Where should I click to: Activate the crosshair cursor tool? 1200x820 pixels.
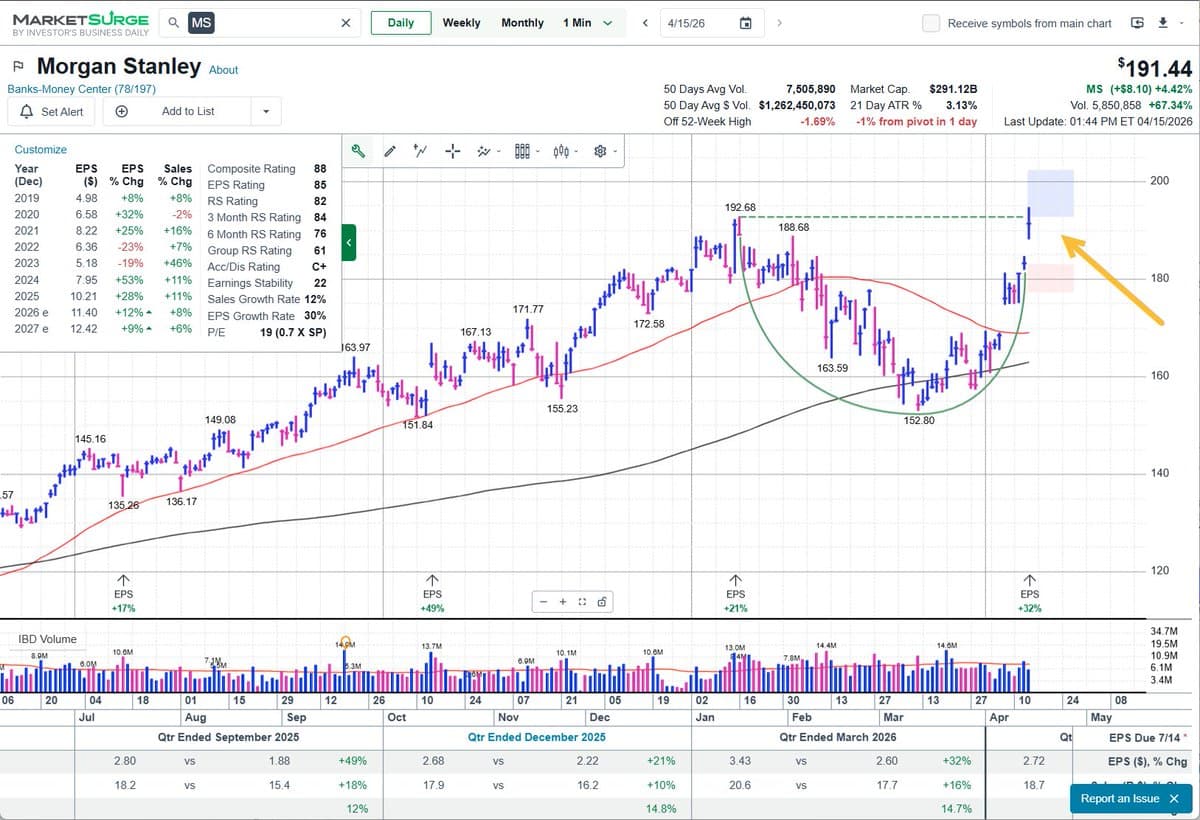(452, 151)
